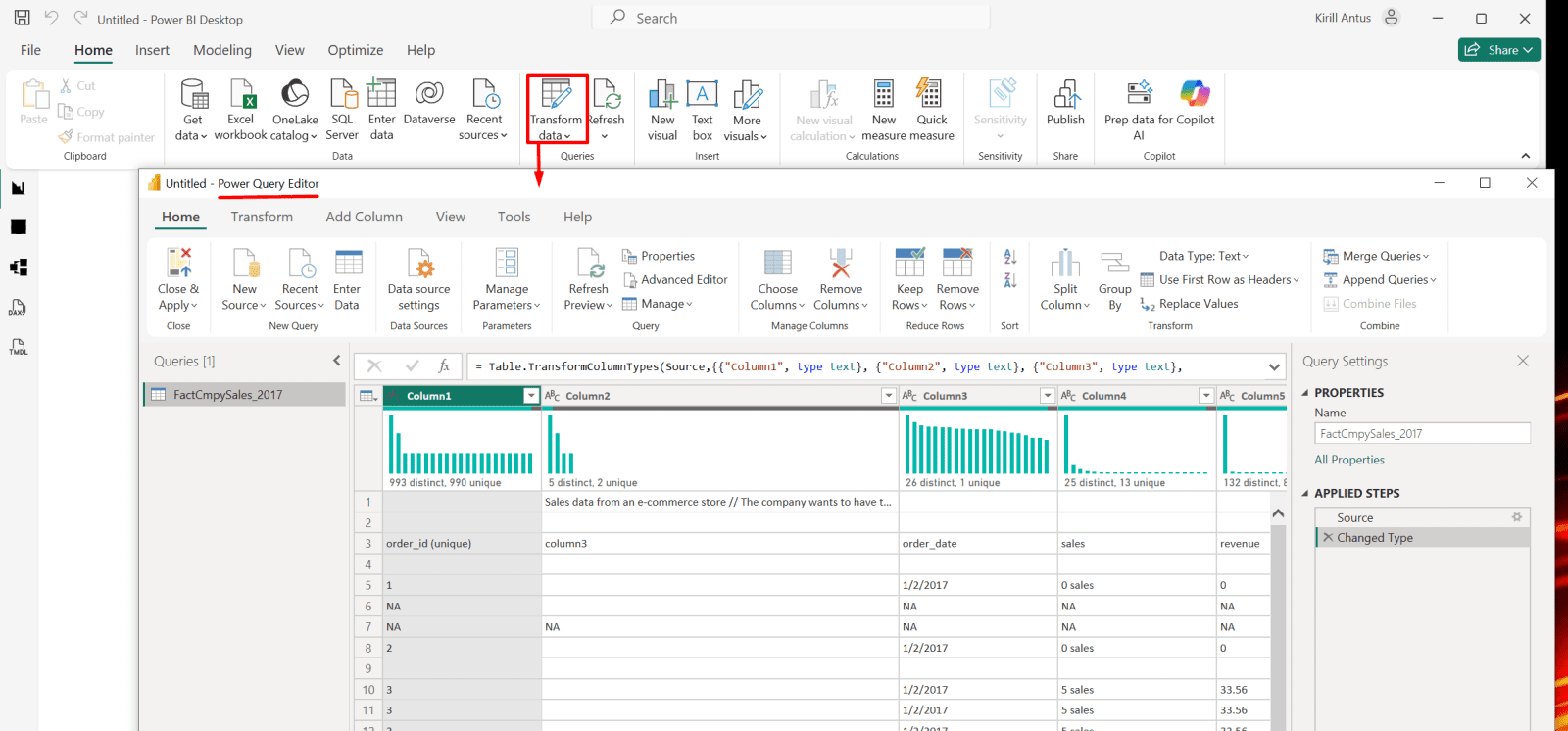Click the query Name input field
This screenshot has height=731, width=1568.
click(1421, 434)
